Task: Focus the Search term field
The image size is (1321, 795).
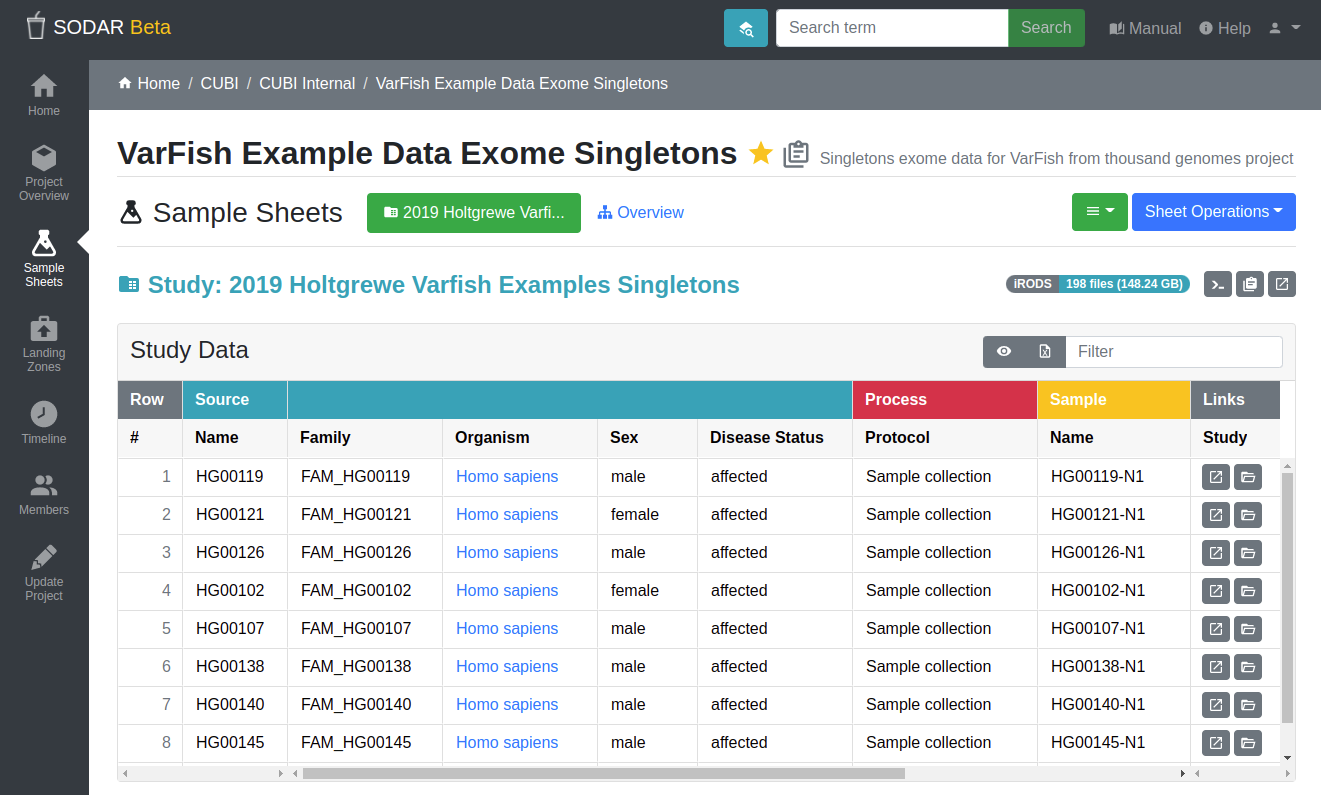Action: coord(892,28)
